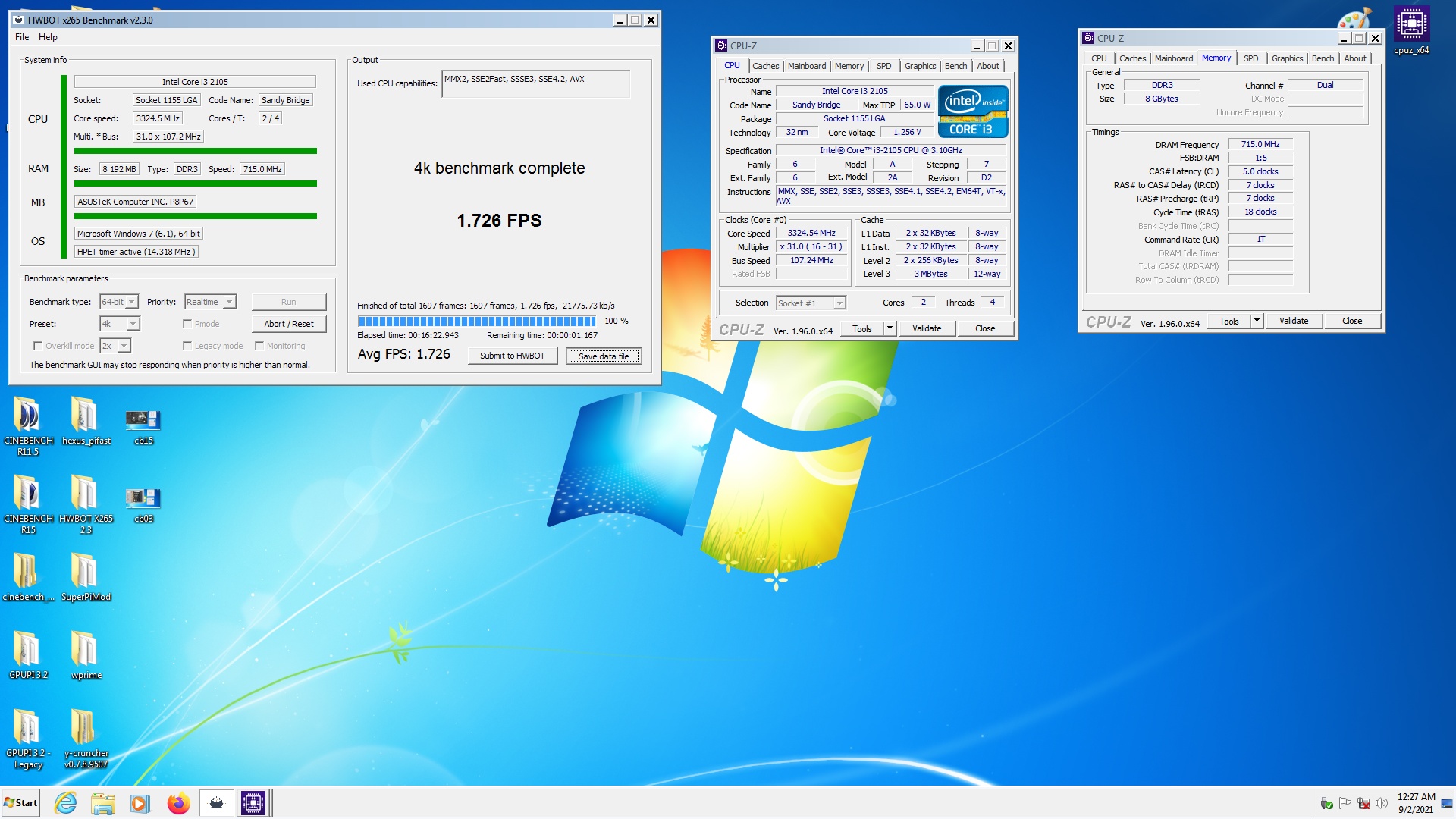
Task: Click the Abort / Reset button
Action: 289,324
